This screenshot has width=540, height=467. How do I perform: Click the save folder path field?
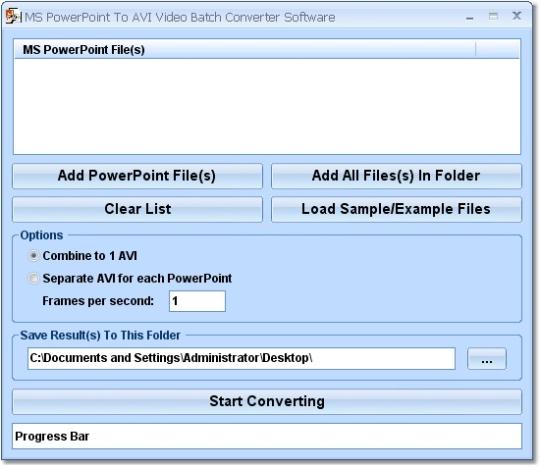click(241, 358)
